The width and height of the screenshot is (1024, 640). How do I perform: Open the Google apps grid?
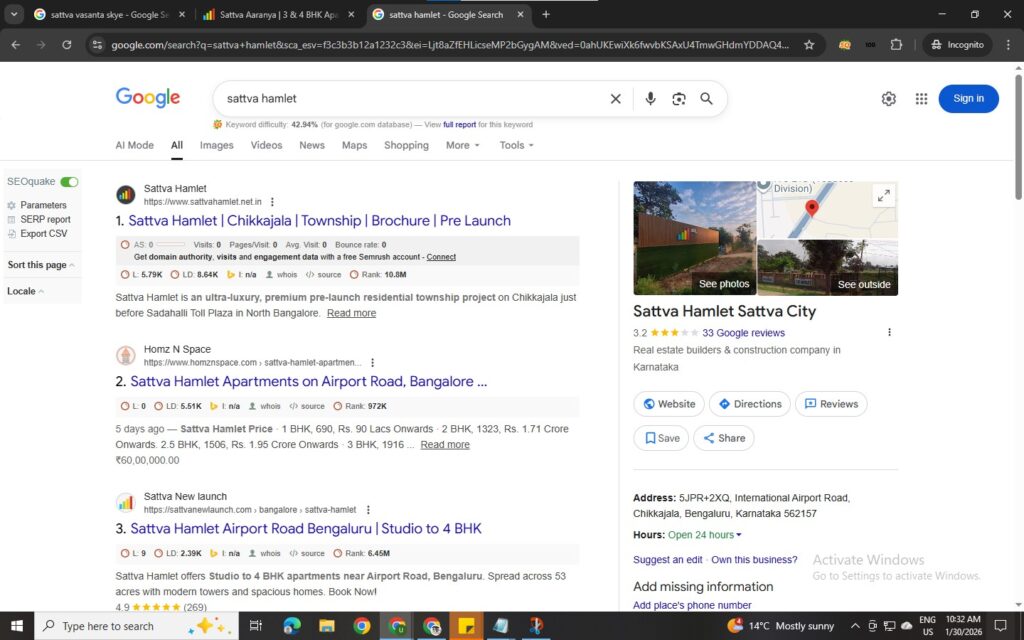coord(921,98)
